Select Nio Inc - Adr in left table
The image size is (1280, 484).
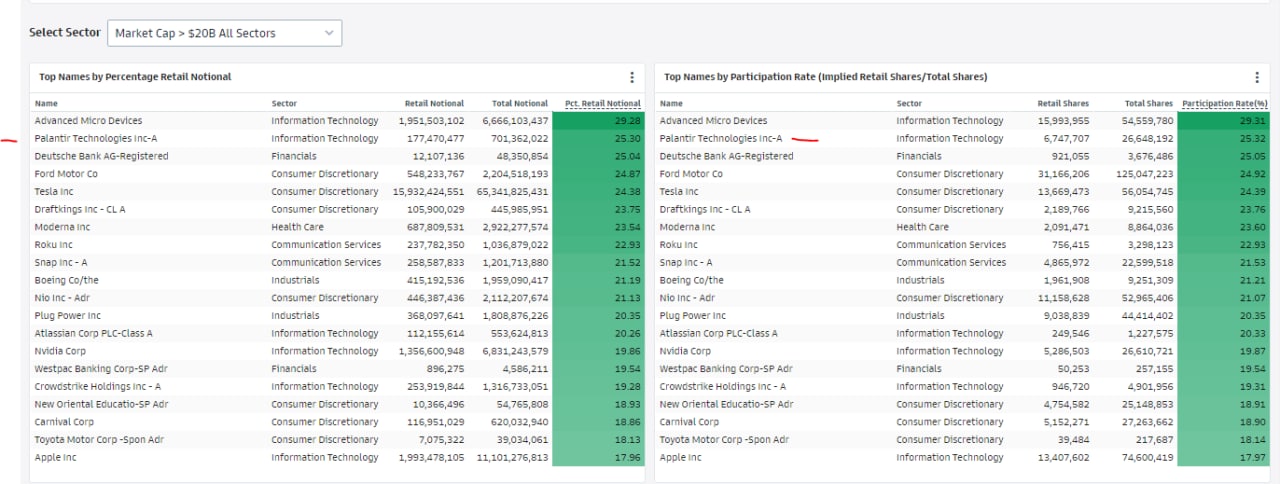(x=63, y=298)
